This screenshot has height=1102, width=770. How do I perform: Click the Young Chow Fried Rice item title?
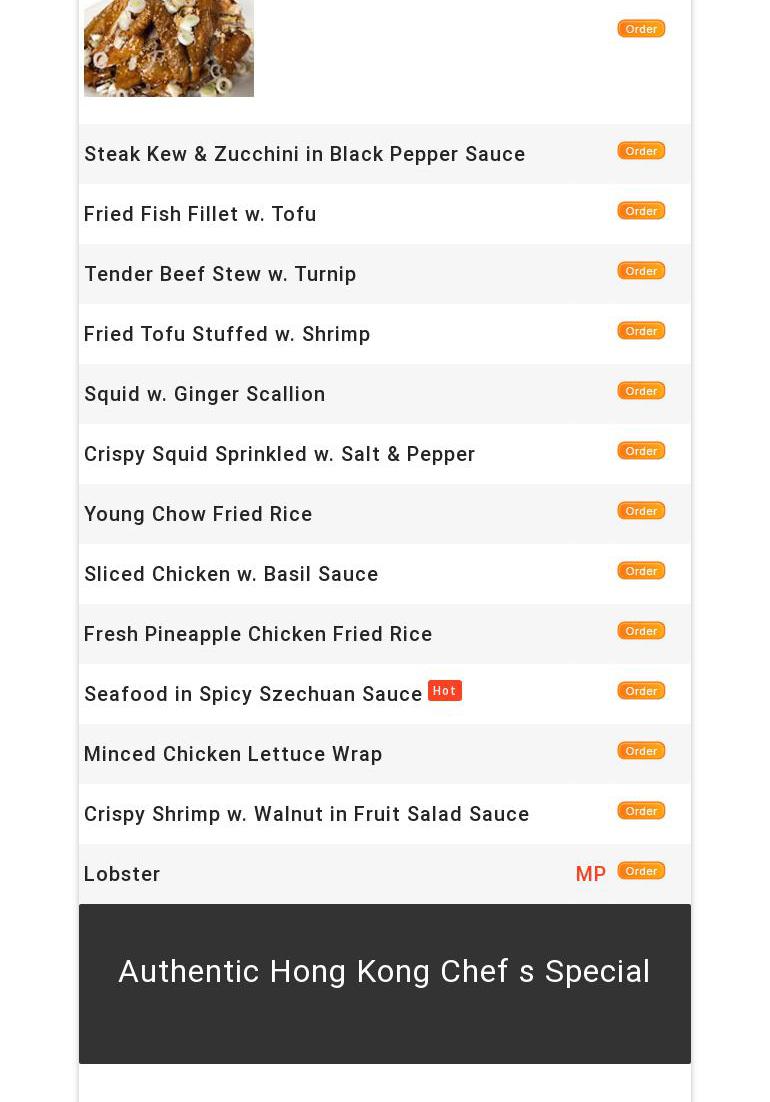point(198,514)
